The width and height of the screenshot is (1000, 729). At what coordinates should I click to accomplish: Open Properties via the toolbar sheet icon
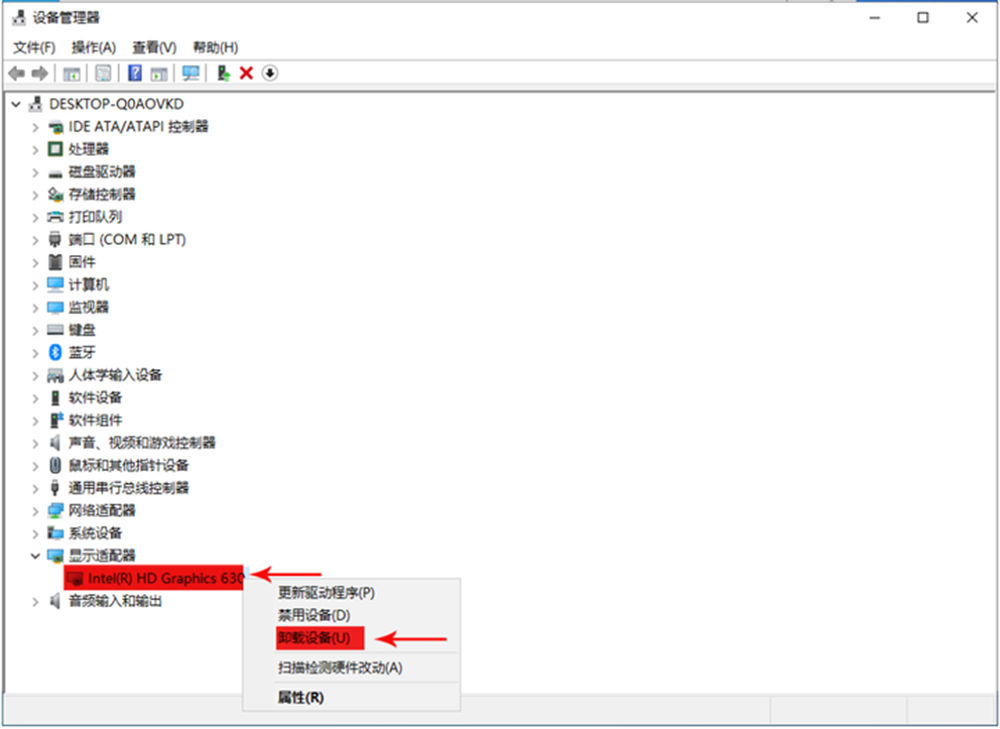(103, 73)
